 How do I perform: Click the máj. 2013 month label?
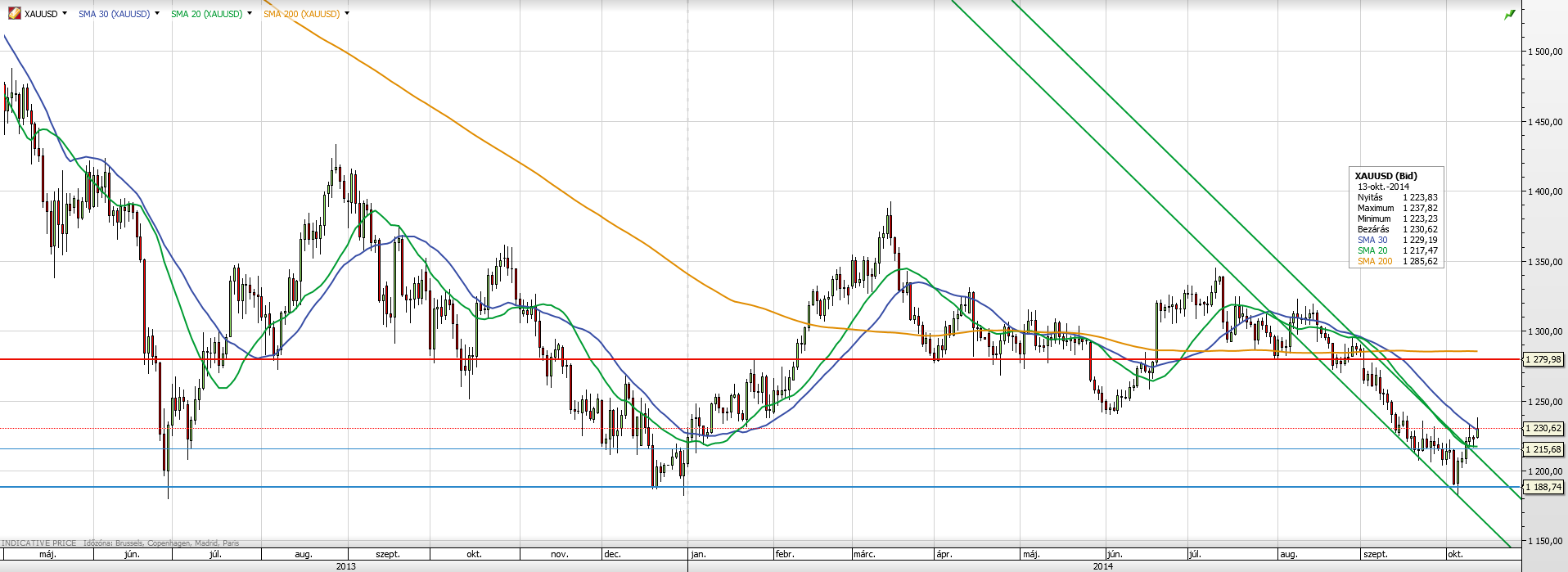(x=47, y=555)
